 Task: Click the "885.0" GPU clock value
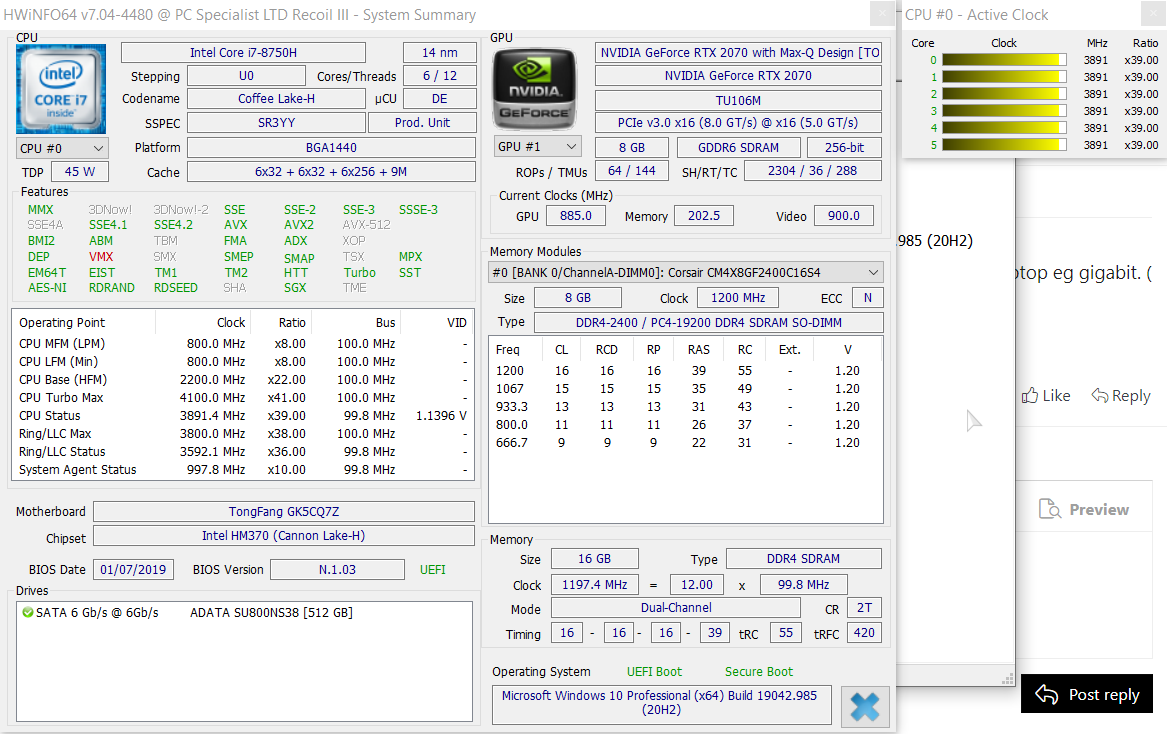[576, 215]
